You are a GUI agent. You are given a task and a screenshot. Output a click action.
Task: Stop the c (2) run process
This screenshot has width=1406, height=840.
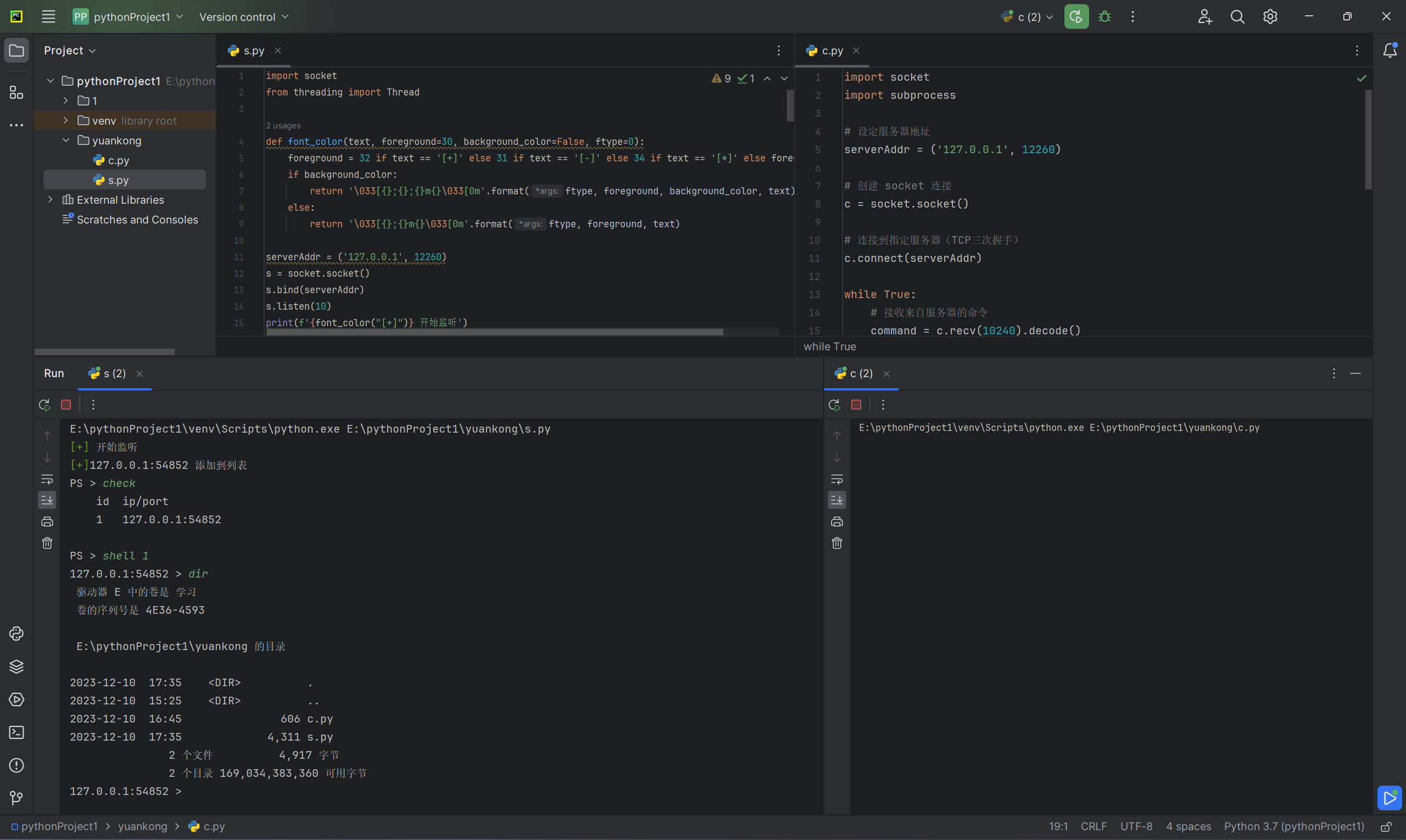[x=856, y=405]
